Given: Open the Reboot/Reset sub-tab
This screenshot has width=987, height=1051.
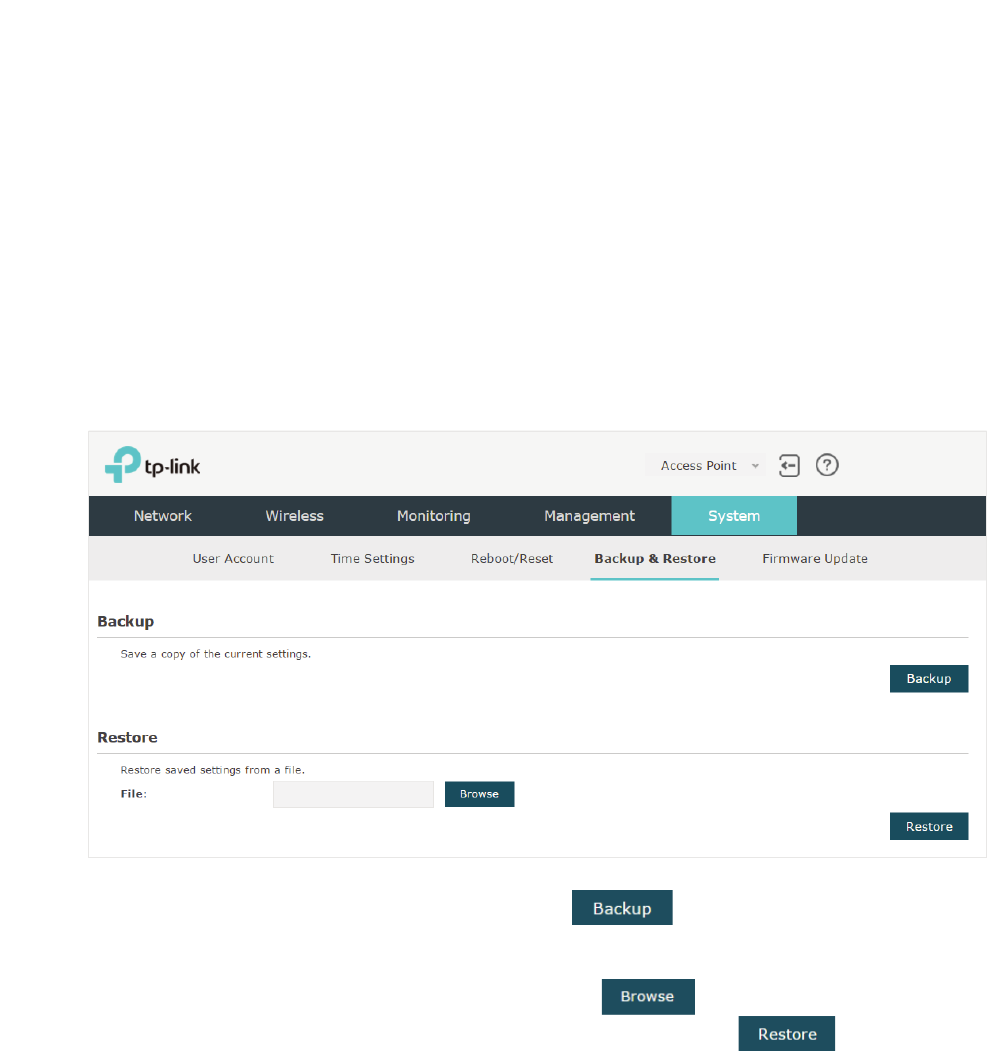Looking at the screenshot, I should (512, 558).
